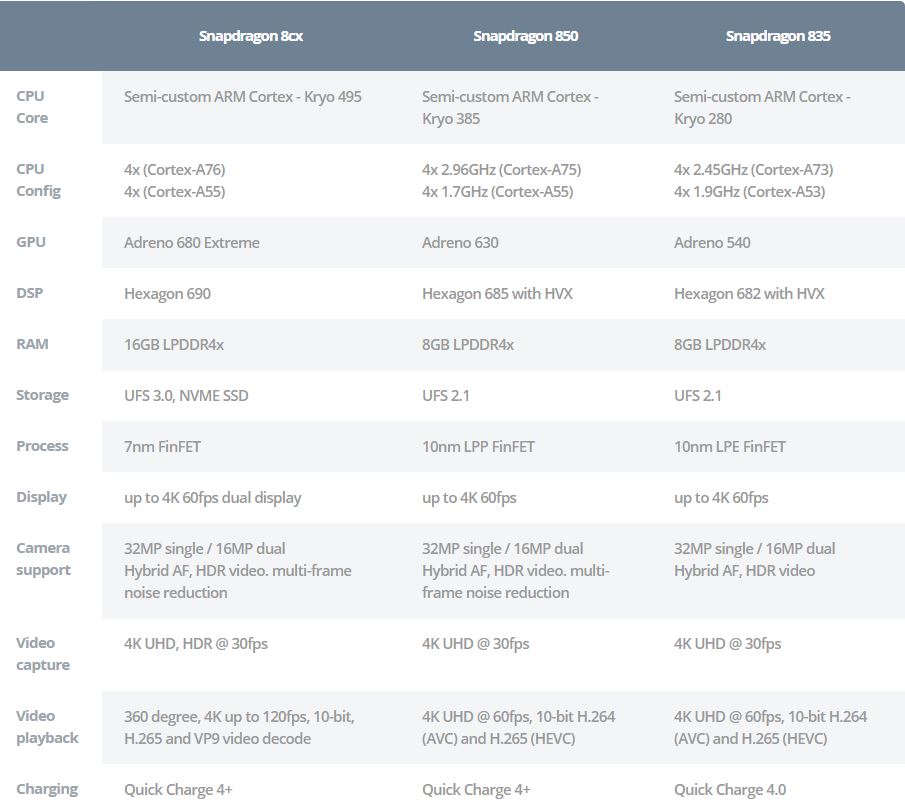
Task: Select the Charging row label
Action: [x=47, y=789]
